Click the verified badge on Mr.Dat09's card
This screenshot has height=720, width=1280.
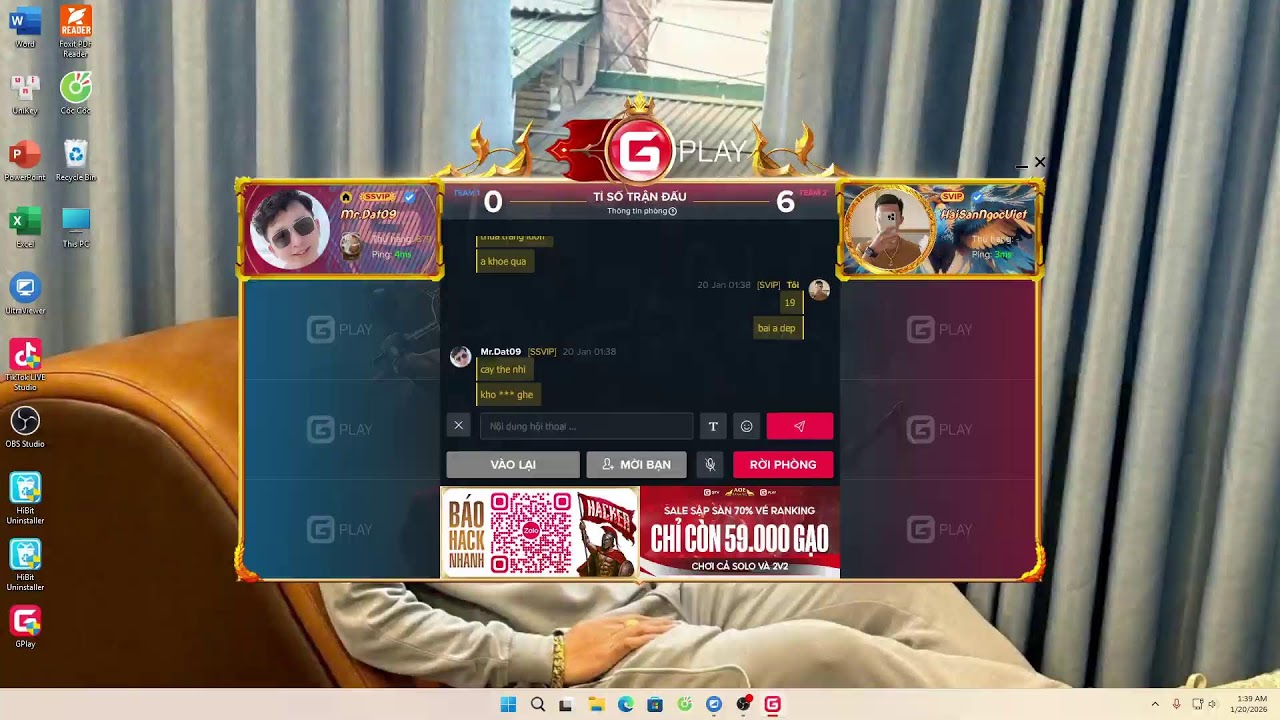pos(409,197)
